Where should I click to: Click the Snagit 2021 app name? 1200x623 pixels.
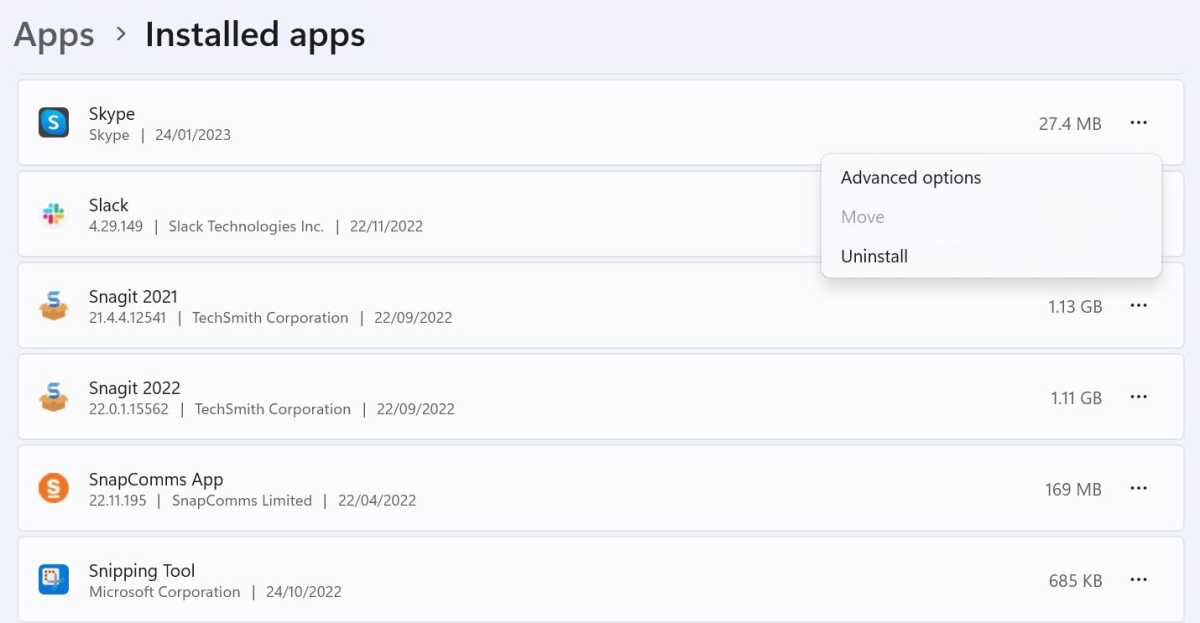point(133,296)
